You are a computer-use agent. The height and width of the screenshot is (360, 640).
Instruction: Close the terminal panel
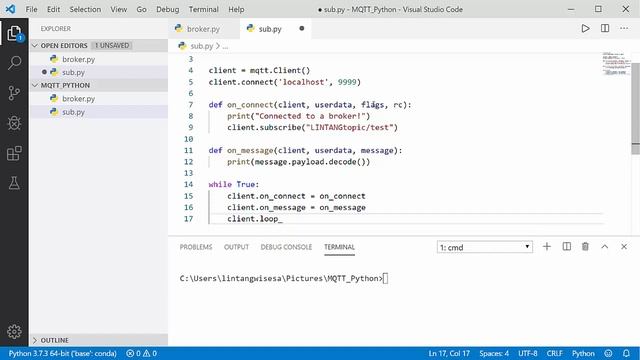tap(624, 247)
